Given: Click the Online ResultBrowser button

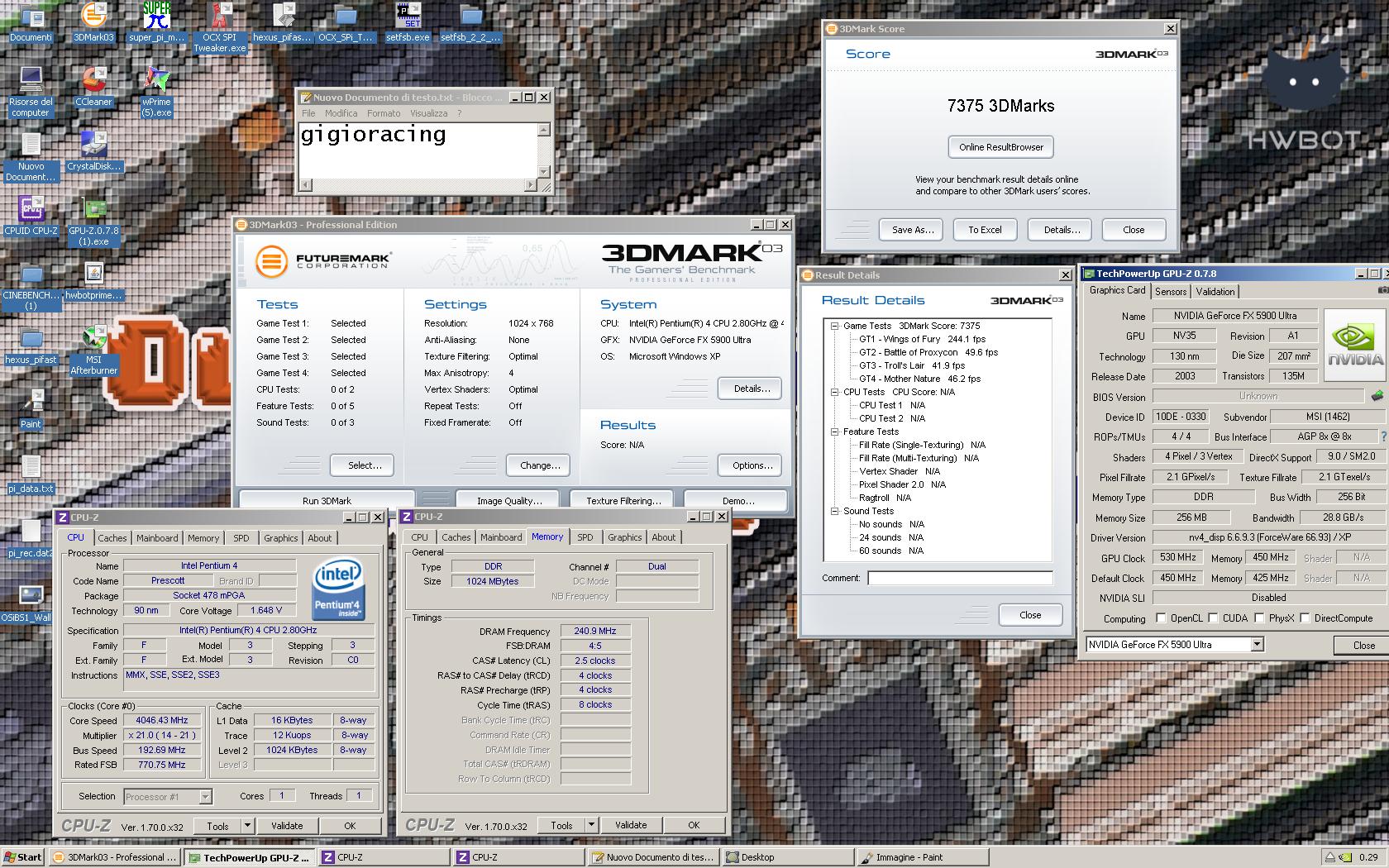Looking at the screenshot, I should (1001, 147).
